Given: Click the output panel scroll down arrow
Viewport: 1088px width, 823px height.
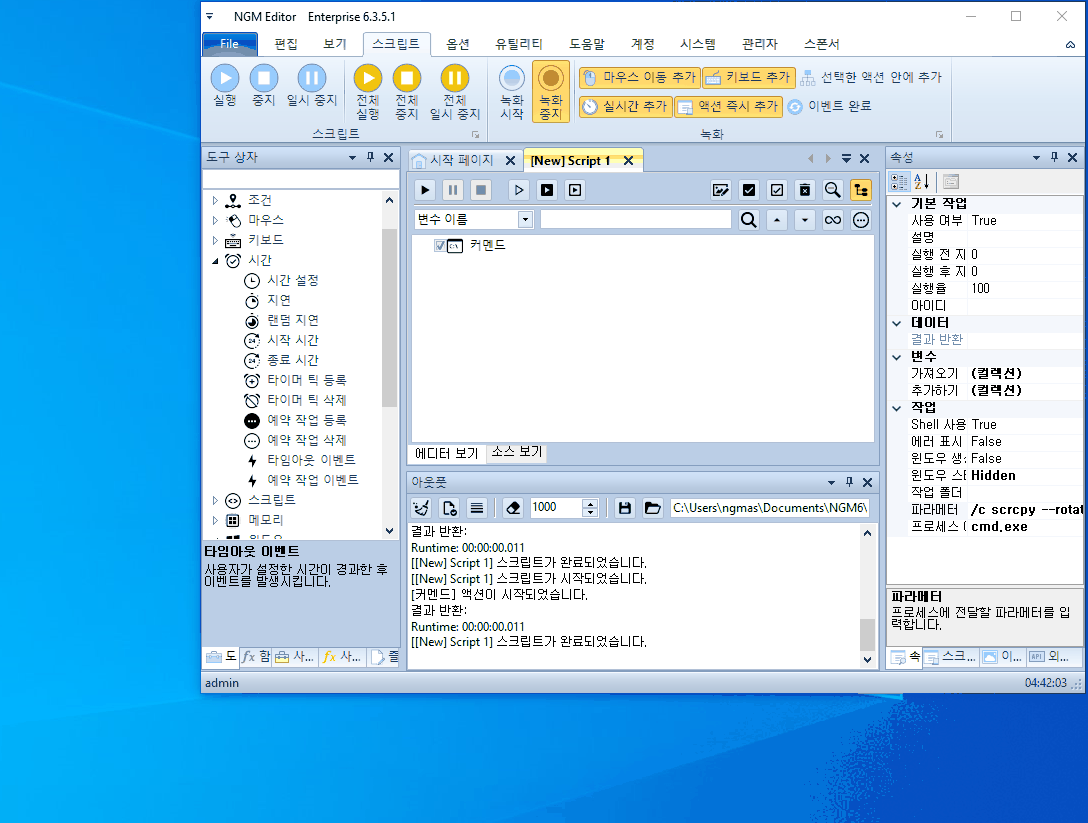Looking at the screenshot, I should point(867,660).
